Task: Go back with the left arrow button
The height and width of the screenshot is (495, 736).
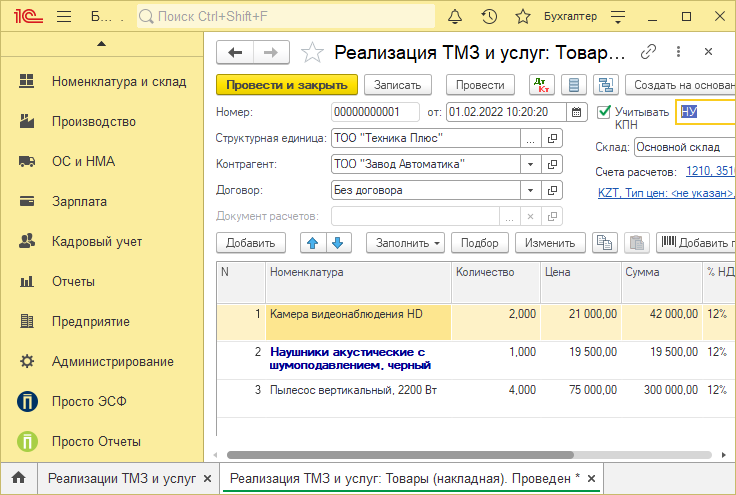Action: (235, 52)
